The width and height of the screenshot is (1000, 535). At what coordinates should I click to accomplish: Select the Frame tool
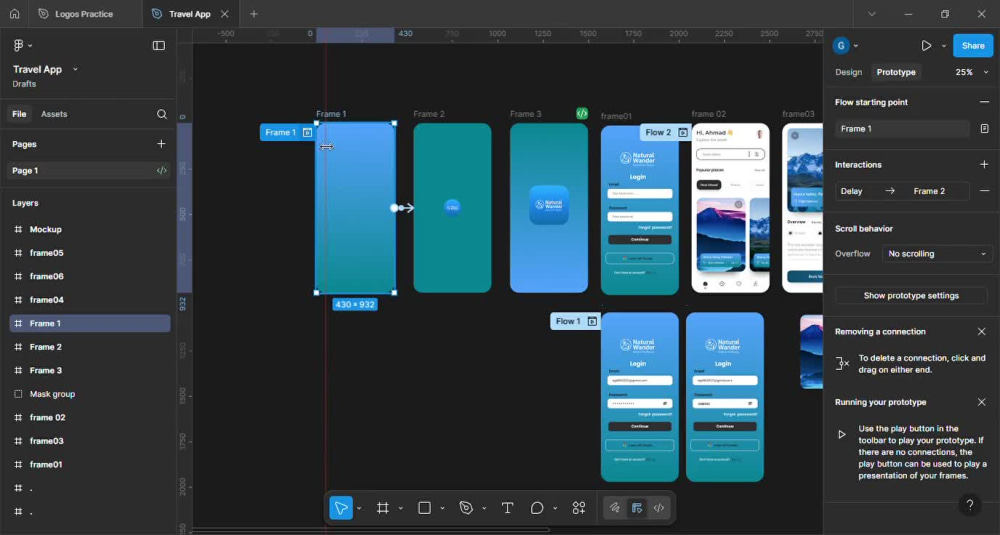pyautogui.click(x=383, y=508)
